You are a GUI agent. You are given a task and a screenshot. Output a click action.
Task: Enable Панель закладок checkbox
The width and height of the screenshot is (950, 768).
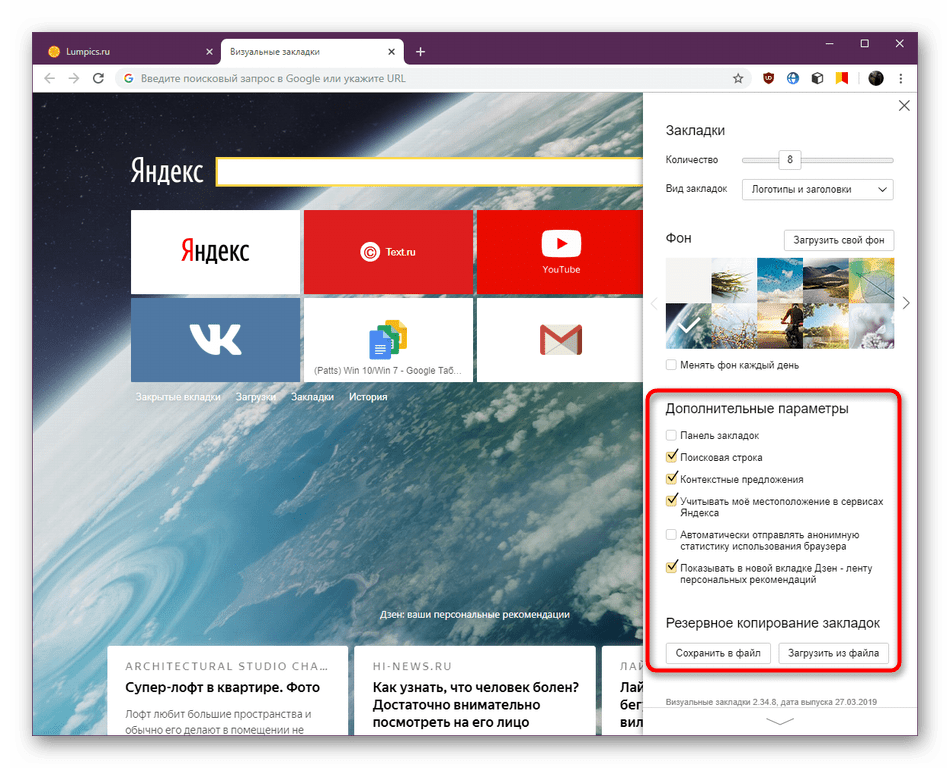[671, 435]
